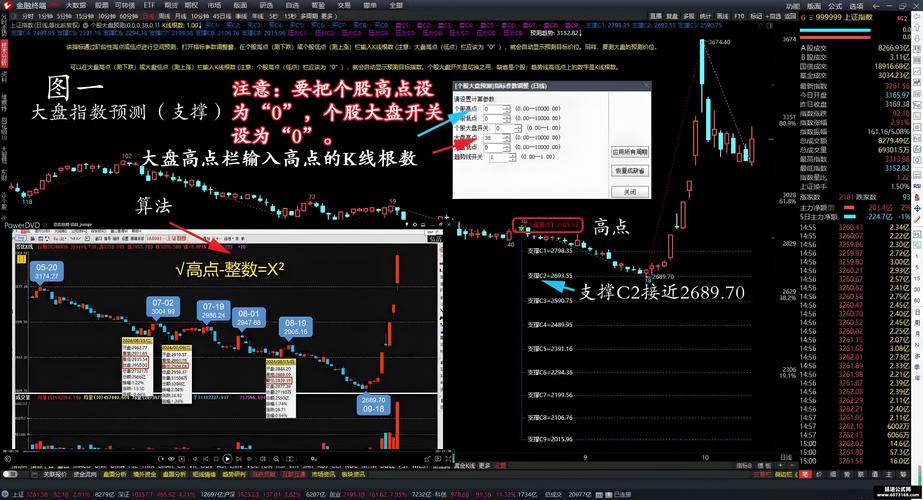Select the 60分钟 timeframe tab
This screenshot has height=500, width=923.
click(x=129, y=17)
